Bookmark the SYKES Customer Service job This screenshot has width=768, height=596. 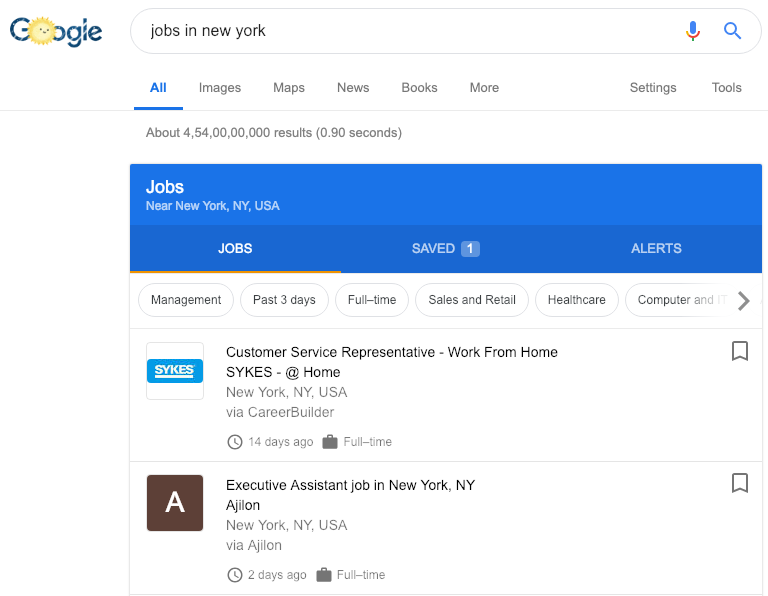pos(740,351)
